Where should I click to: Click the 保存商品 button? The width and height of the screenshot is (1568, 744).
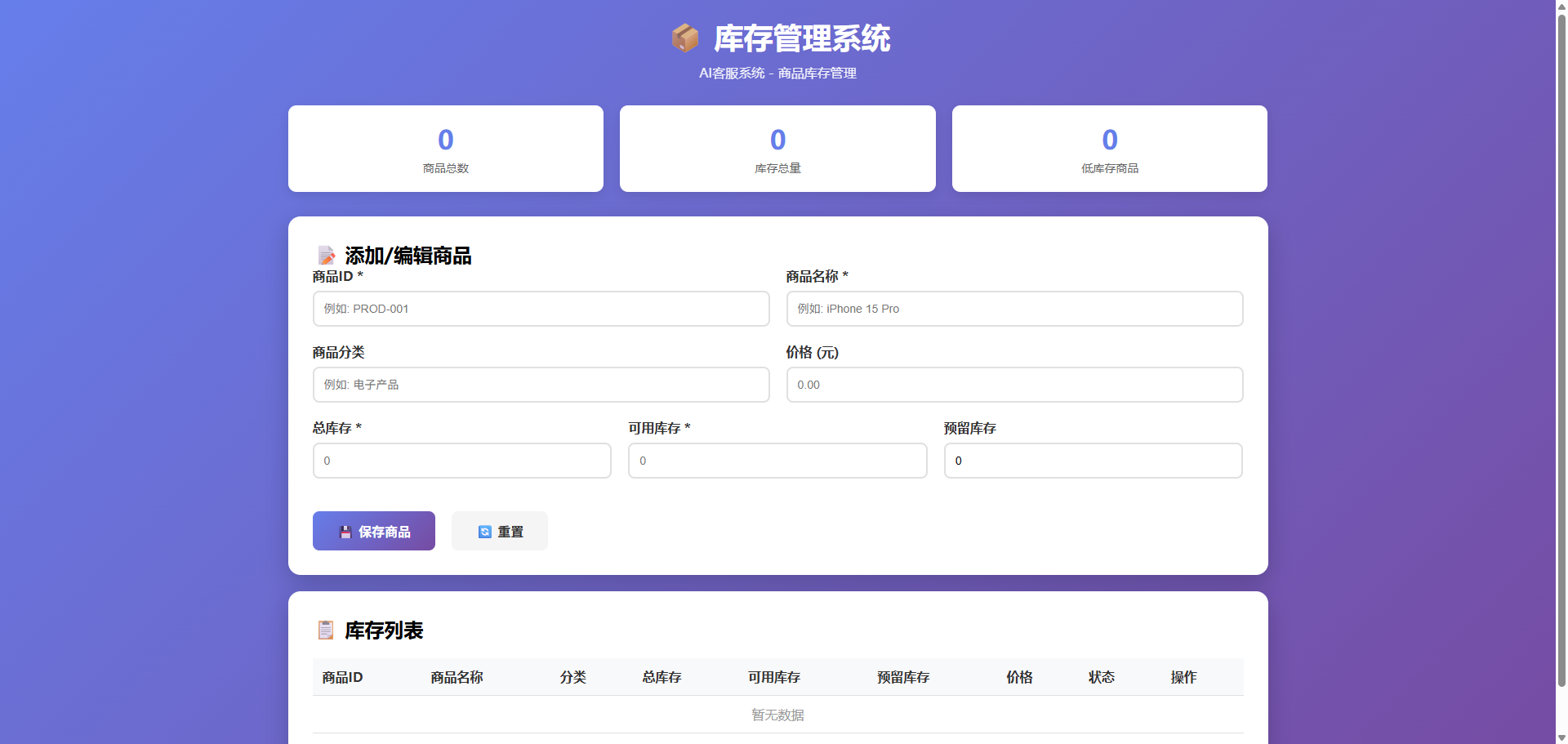(373, 531)
